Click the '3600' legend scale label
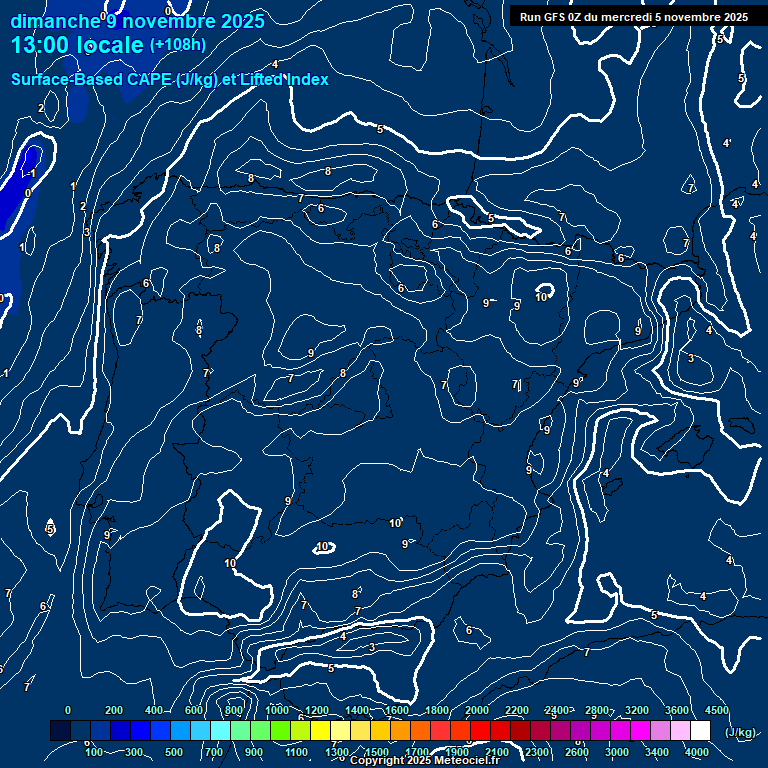Viewport: 768px width, 768px height. pyautogui.click(x=676, y=710)
